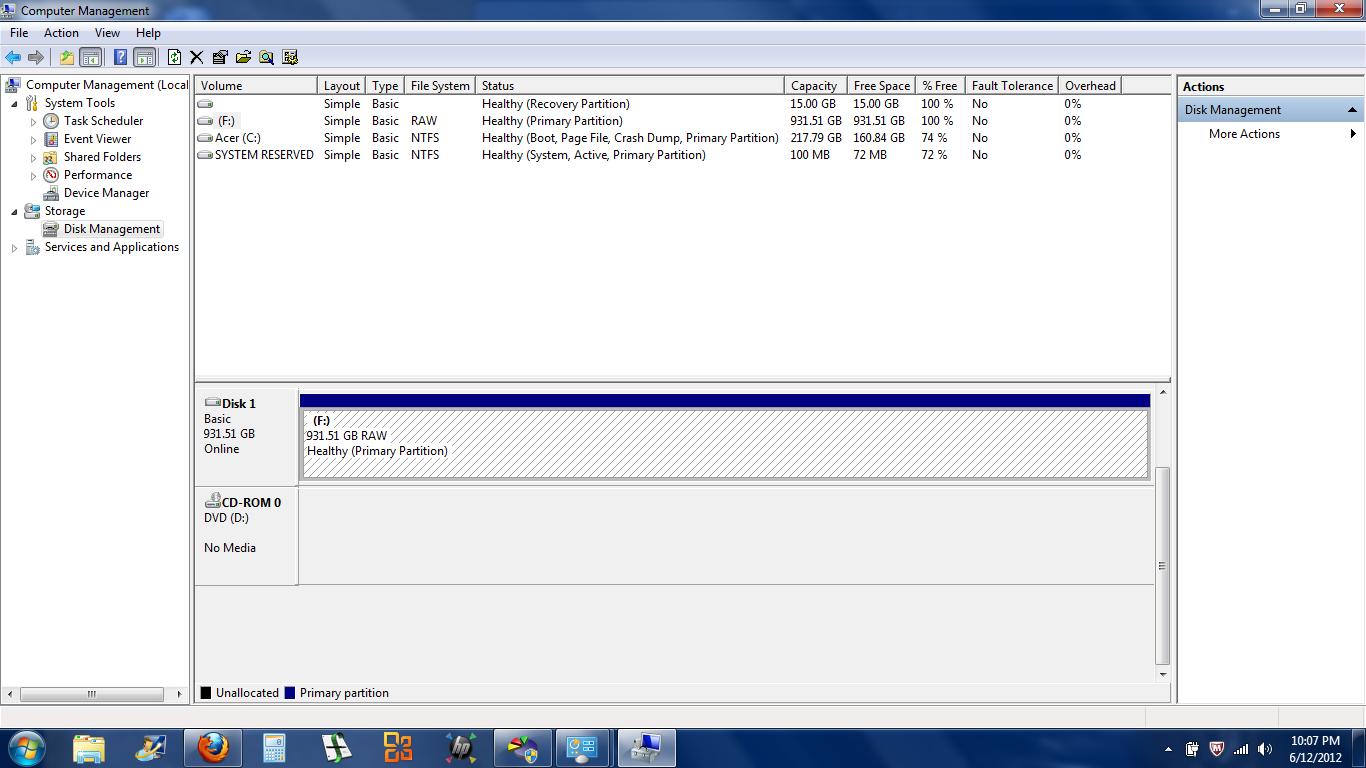The width and height of the screenshot is (1366, 768).
Task: Open Help using the blue question mark icon
Action: click(120, 57)
